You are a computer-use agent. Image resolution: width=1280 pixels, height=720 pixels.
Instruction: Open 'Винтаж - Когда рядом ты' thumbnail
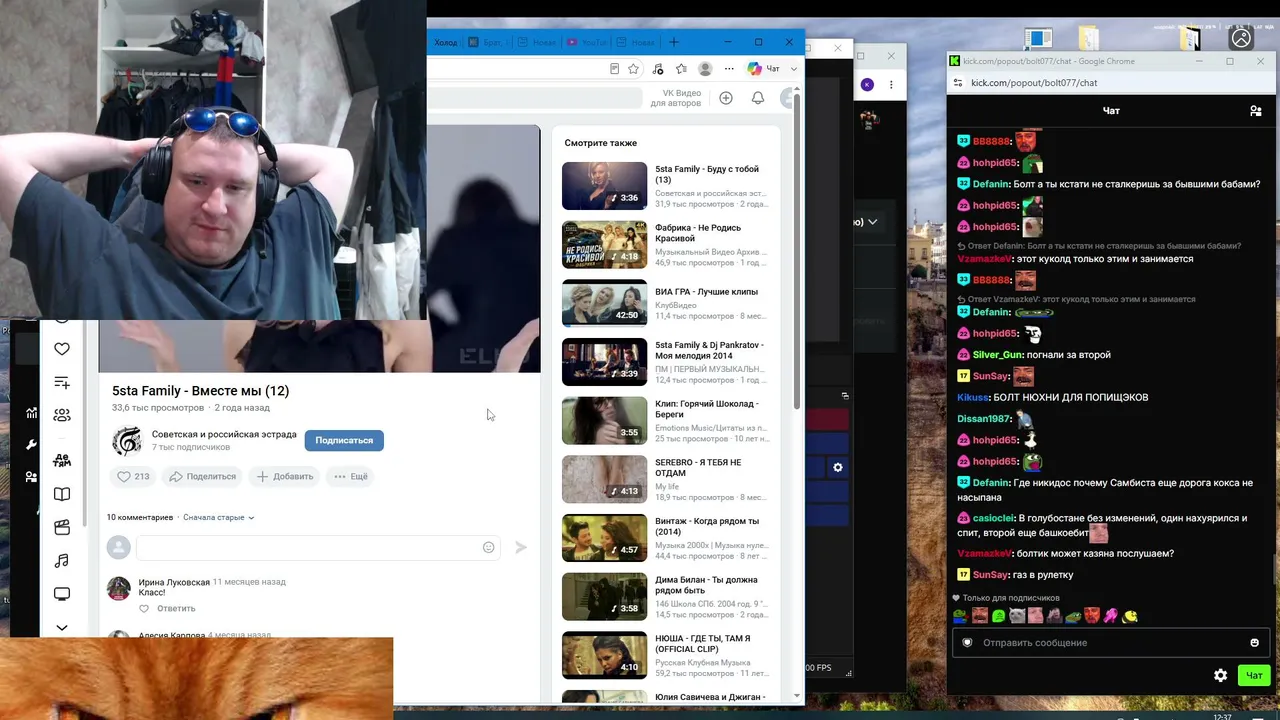pos(604,538)
